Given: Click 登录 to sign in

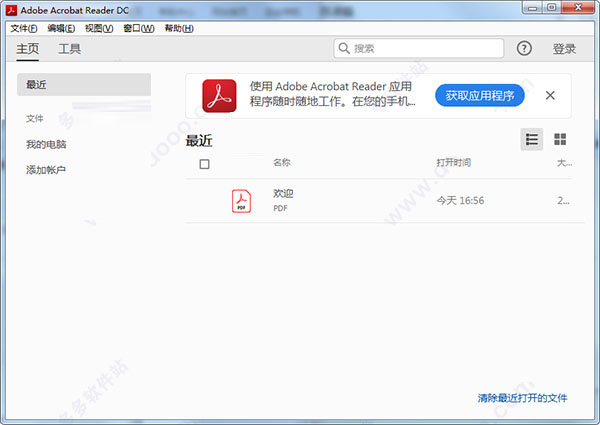Looking at the screenshot, I should (564, 49).
